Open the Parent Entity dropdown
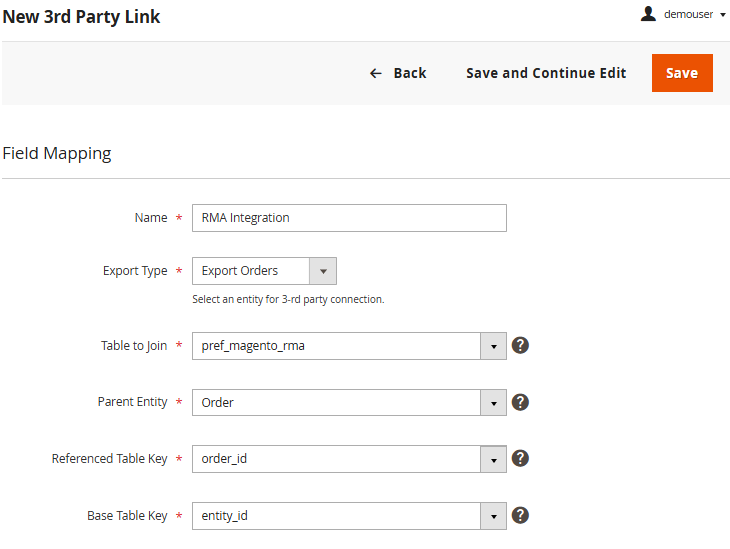Screen dimensions: 730x549 click(349, 402)
